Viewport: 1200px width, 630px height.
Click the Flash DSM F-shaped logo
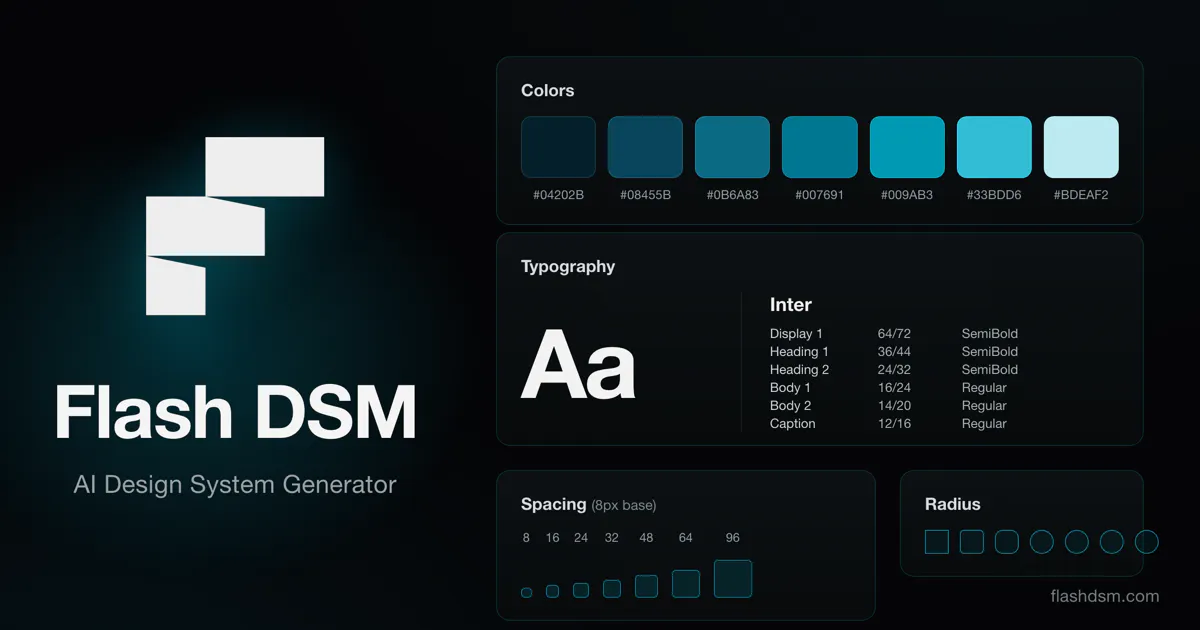point(235,226)
